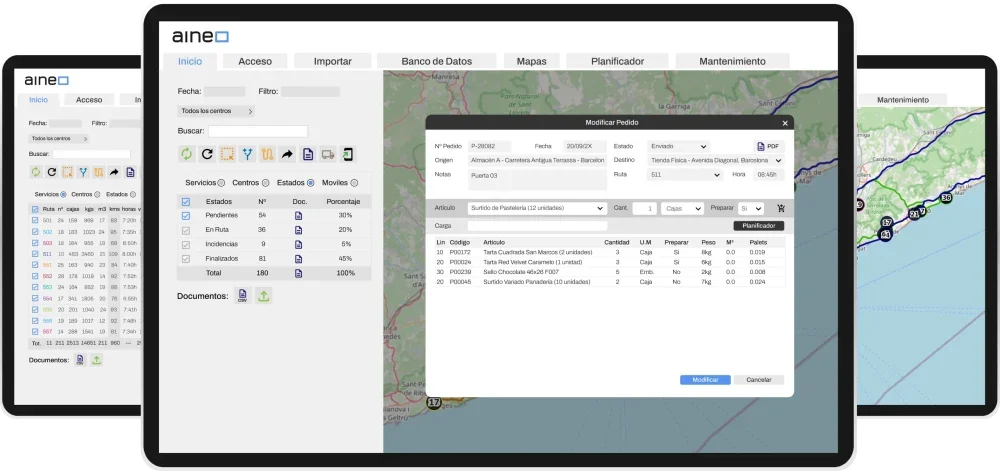Image resolution: width=1000 pixels, height=471 pixels.
Task: Click the Cant. quantity field
Action: 644,208
